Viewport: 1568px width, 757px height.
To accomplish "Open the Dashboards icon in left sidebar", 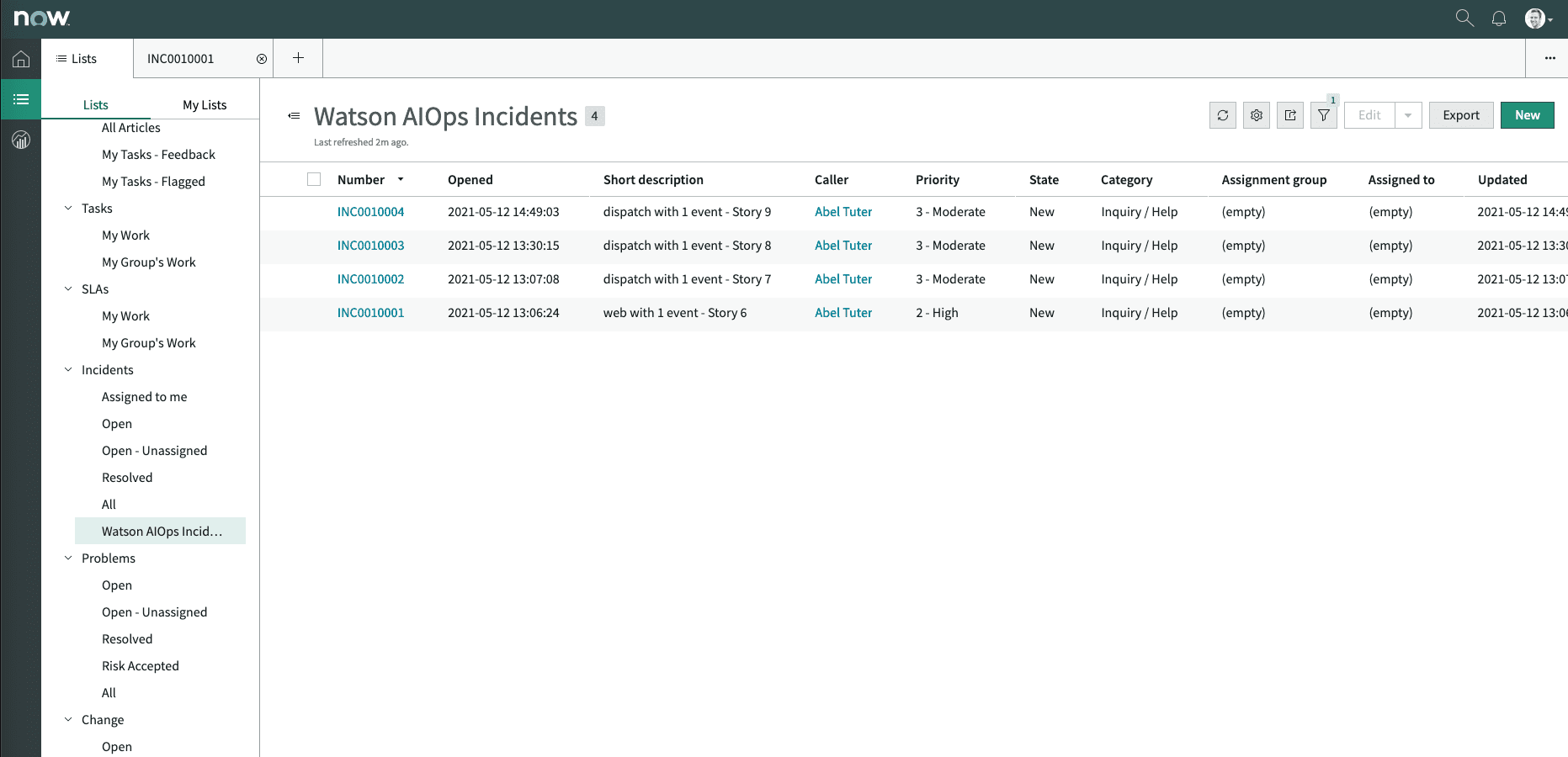I will click(x=20, y=140).
